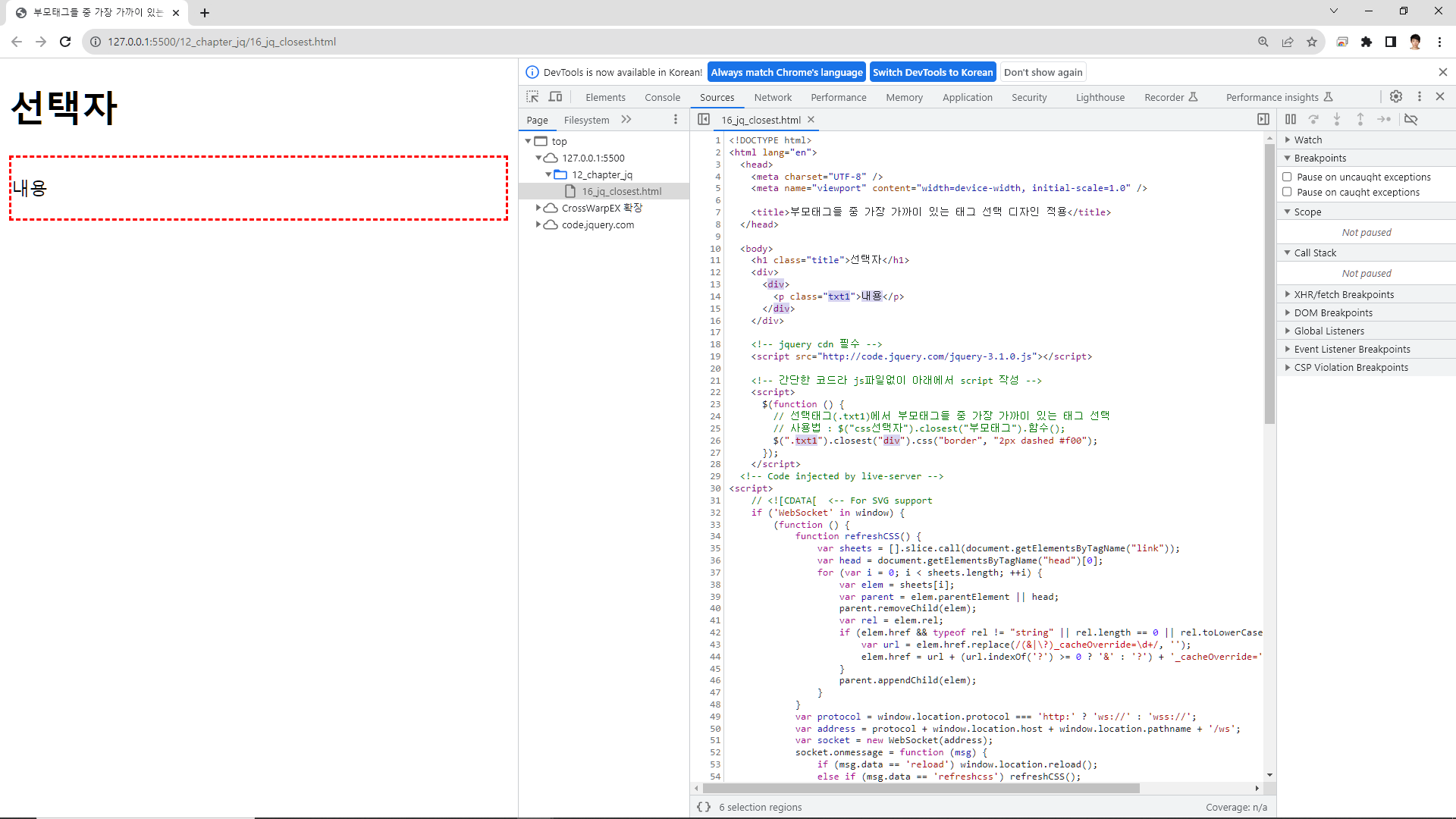Reload the page in Chrome
This screenshot has height=819, width=1456.
point(65,42)
